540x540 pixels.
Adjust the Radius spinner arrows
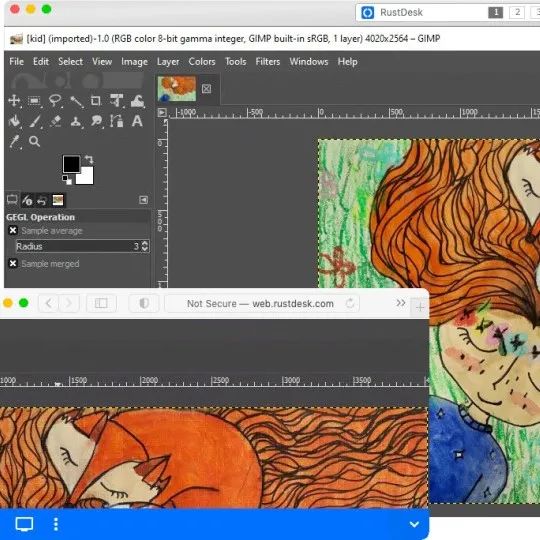pos(145,246)
